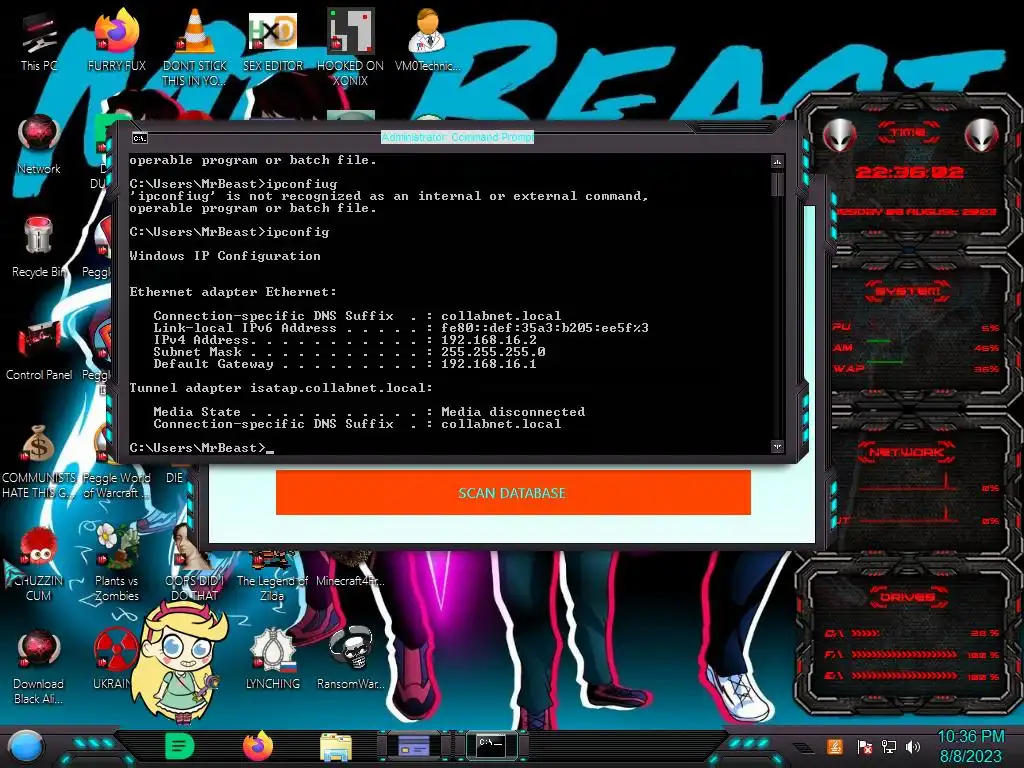Open the HxD hex editor shortcut

pyautogui.click(x=272, y=40)
